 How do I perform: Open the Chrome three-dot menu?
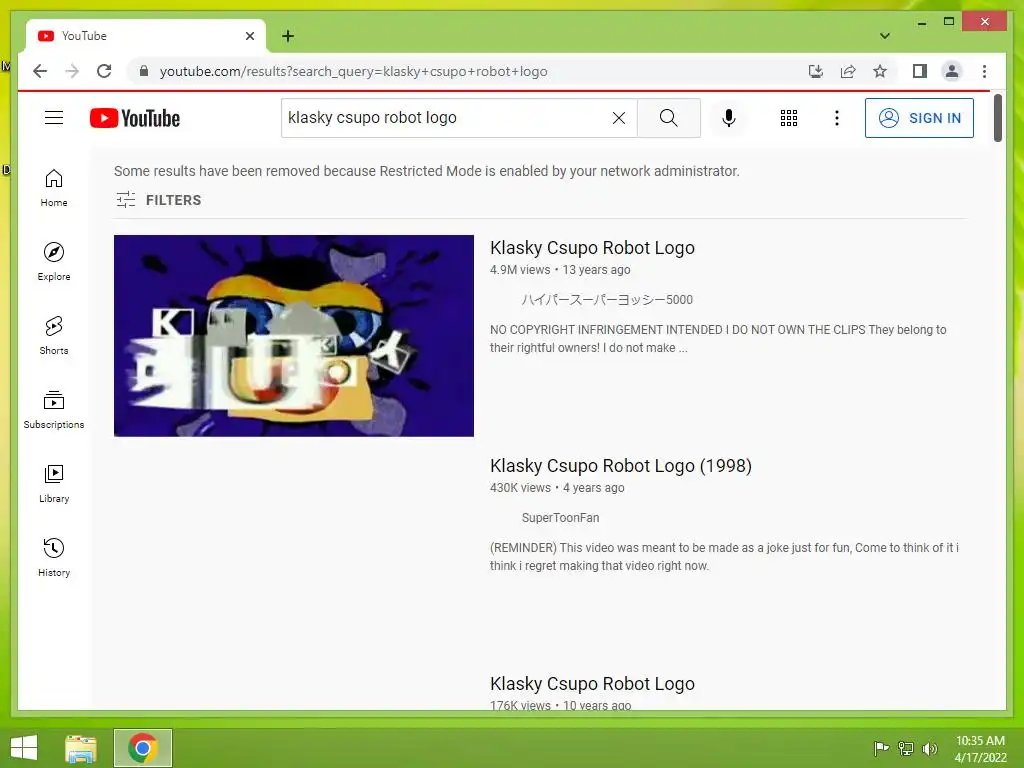984,71
